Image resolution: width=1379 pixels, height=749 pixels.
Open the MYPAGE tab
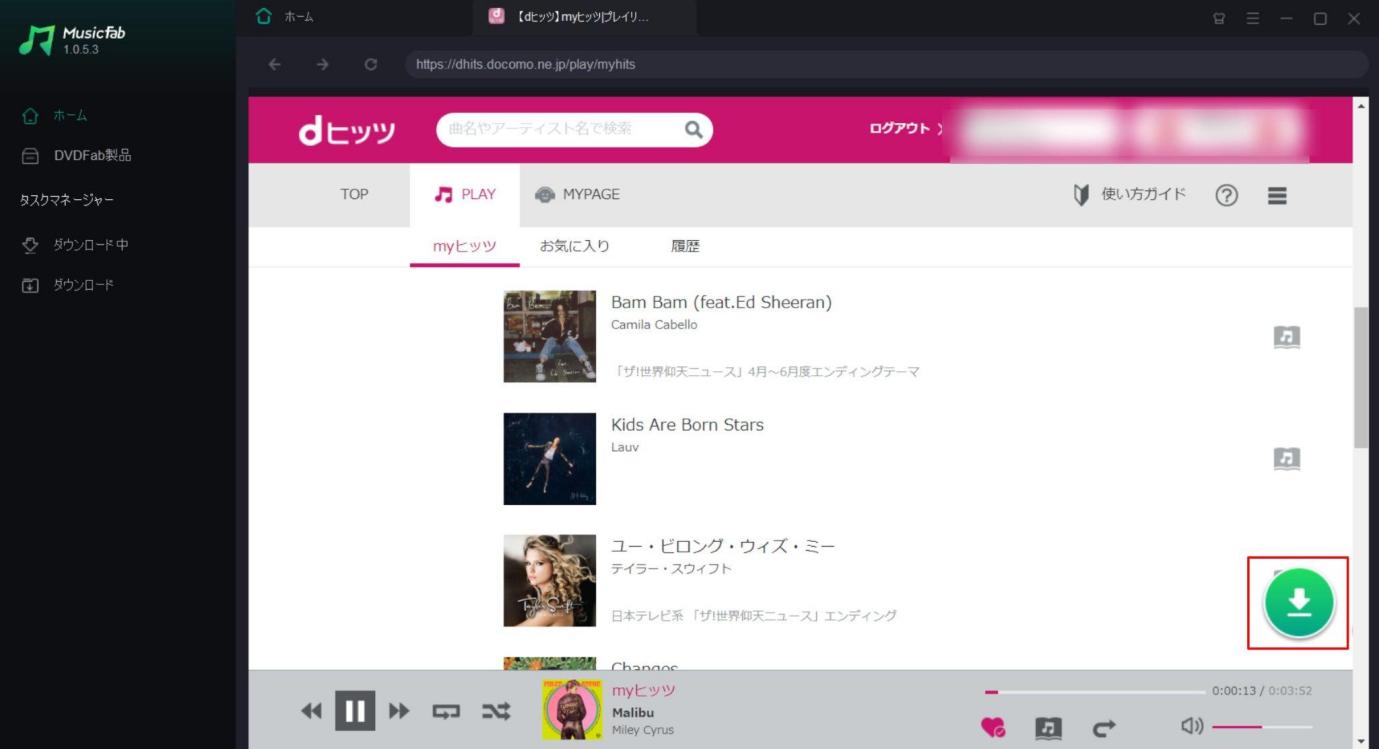tap(578, 194)
